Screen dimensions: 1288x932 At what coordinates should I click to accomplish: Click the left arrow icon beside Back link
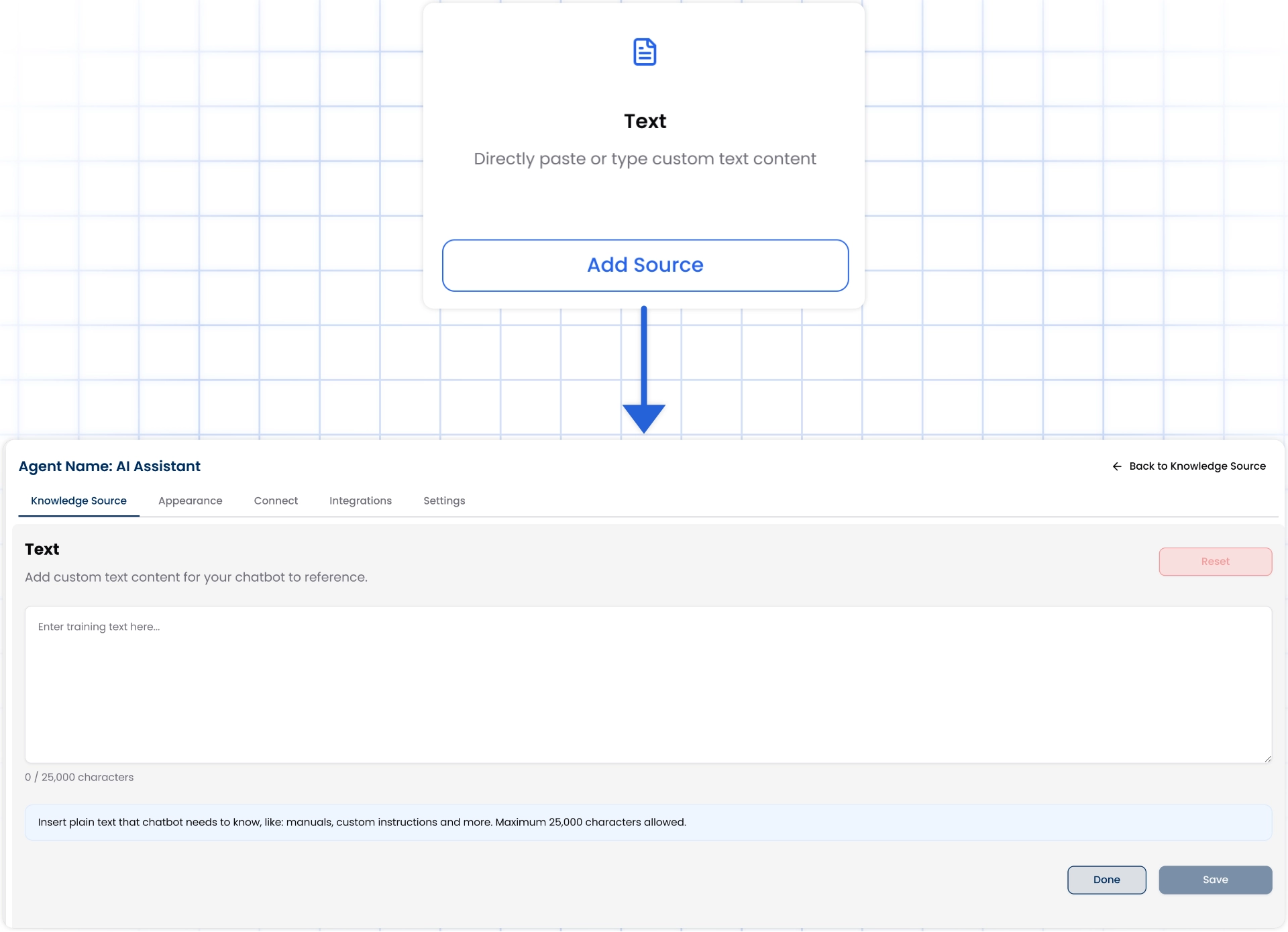point(1117,466)
